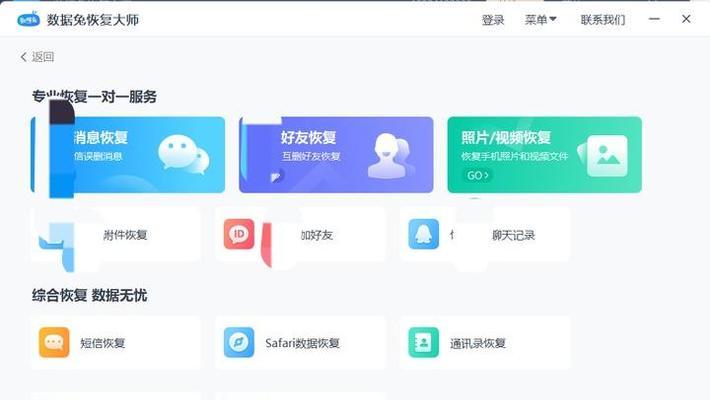Minimize the application window
Screen dimensions: 710x400
pos(654,19)
